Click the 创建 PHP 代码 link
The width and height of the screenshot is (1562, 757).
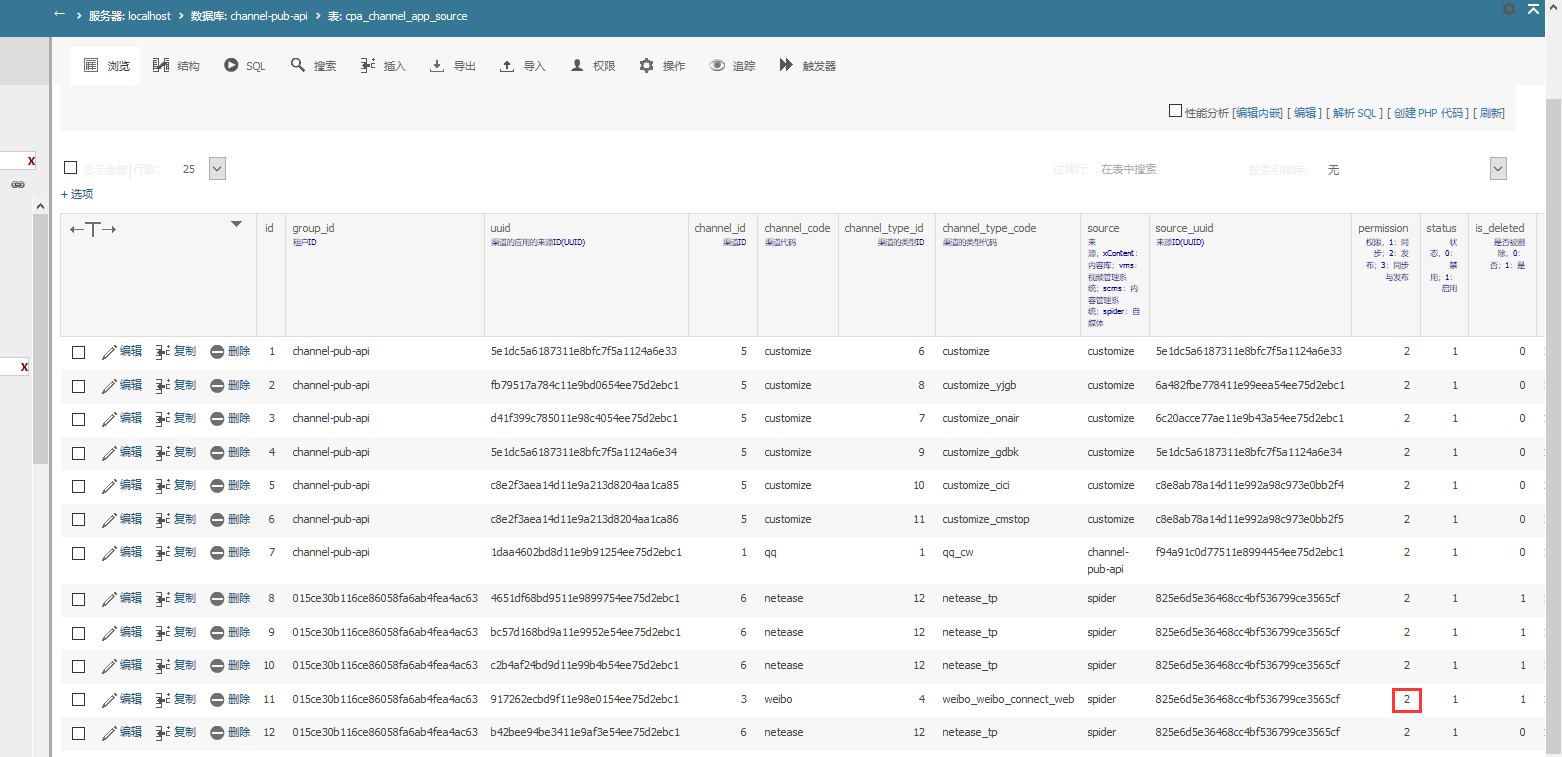[1428, 113]
